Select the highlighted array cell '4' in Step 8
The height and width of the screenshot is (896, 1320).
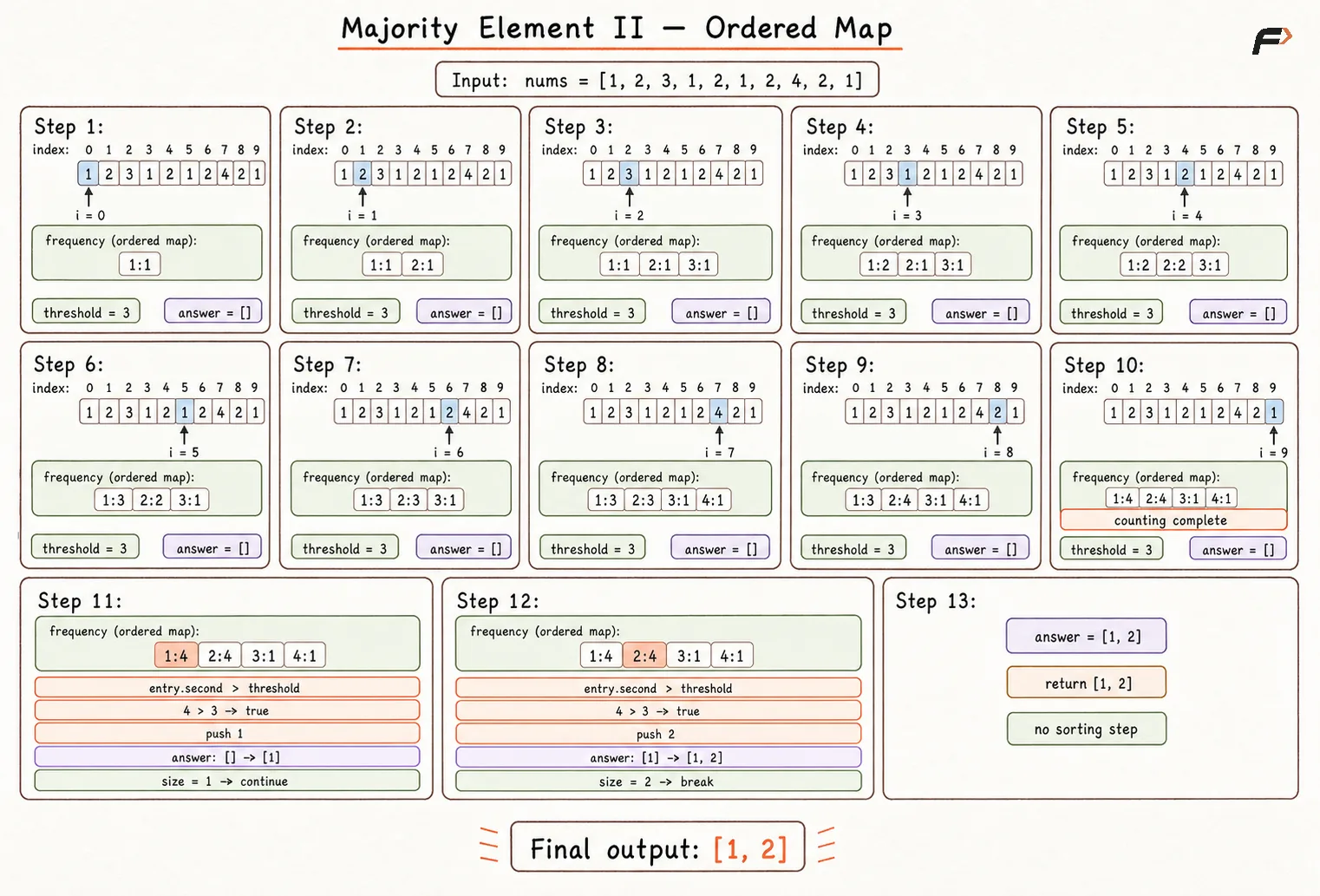pos(718,412)
